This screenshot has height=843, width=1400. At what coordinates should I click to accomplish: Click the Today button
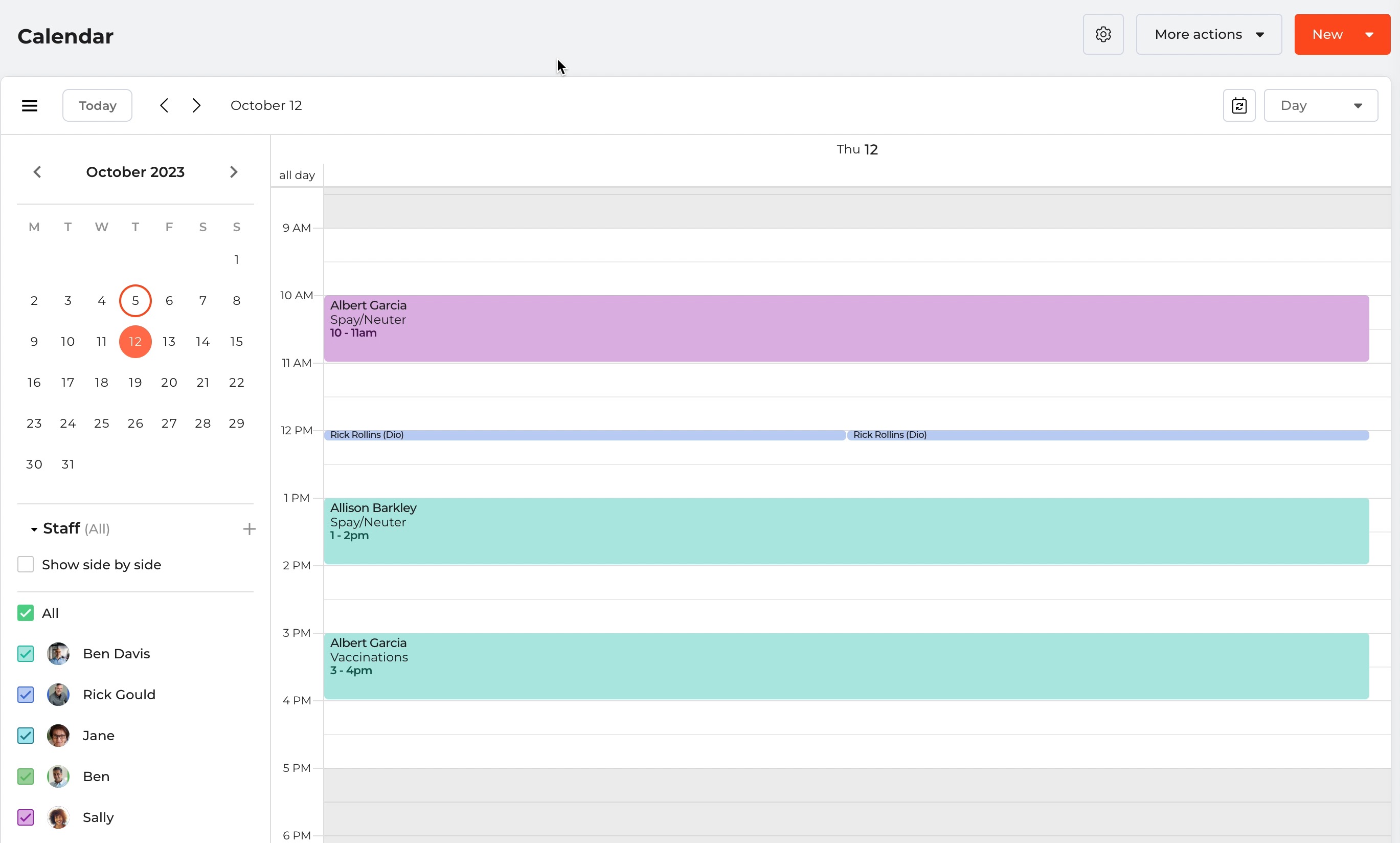(x=97, y=106)
